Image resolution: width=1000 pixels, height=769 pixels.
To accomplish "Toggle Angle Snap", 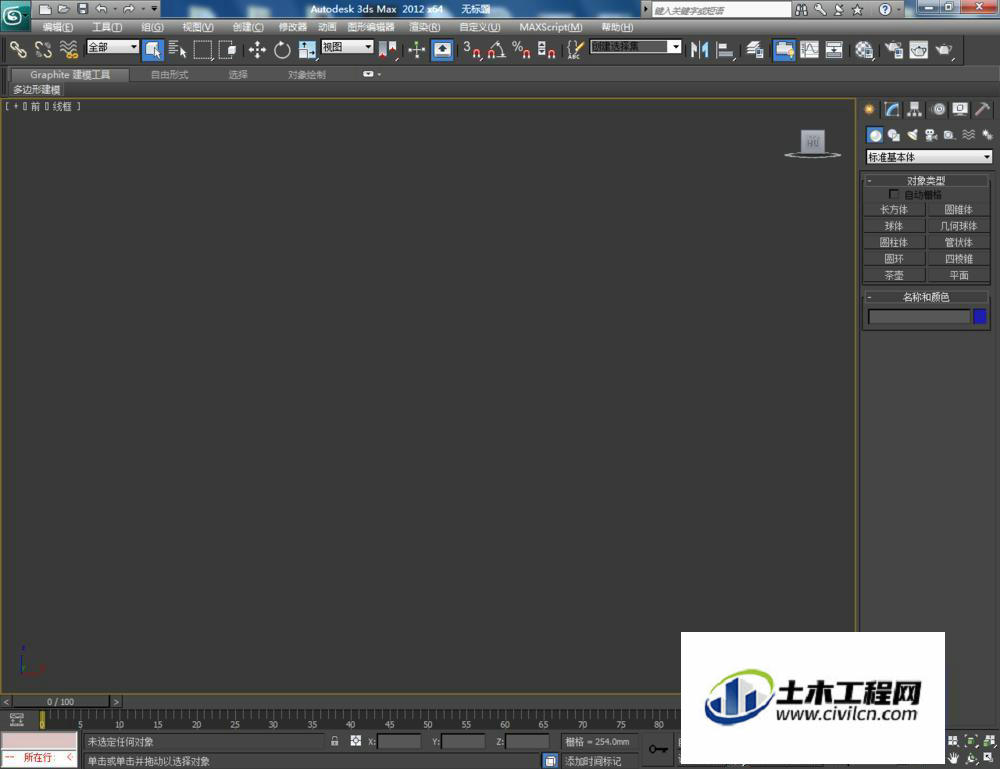I will tap(497, 49).
